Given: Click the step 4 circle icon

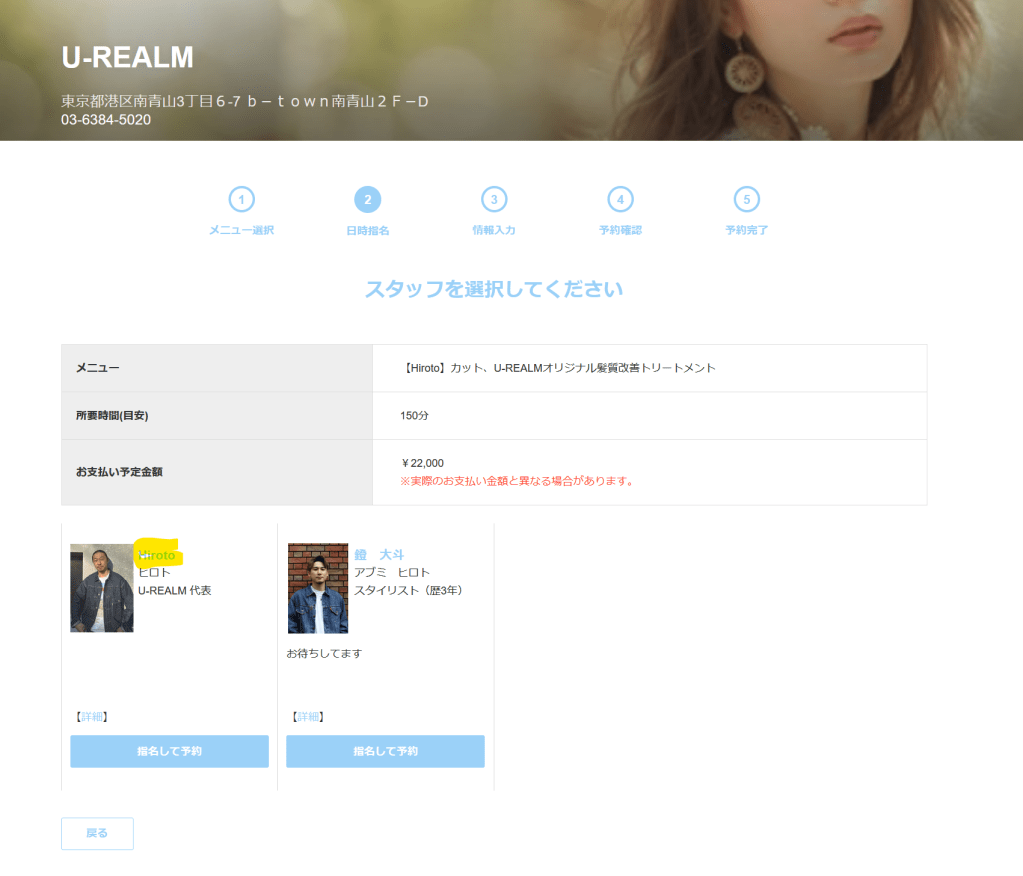Looking at the screenshot, I should [x=620, y=200].
